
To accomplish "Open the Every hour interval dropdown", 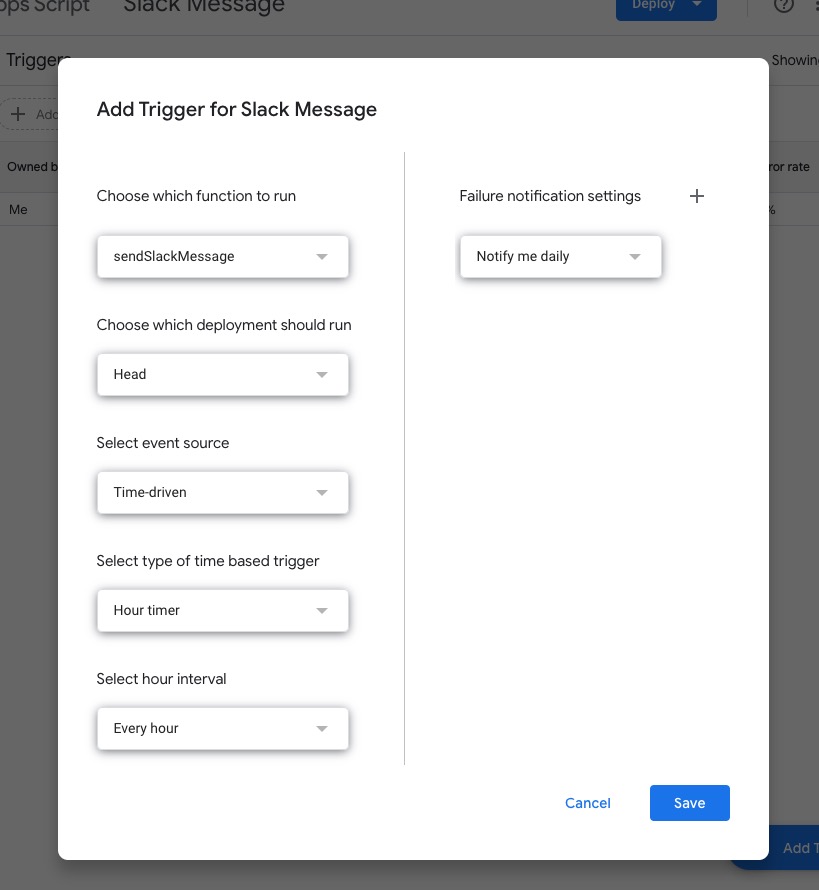I will coord(222,729).
